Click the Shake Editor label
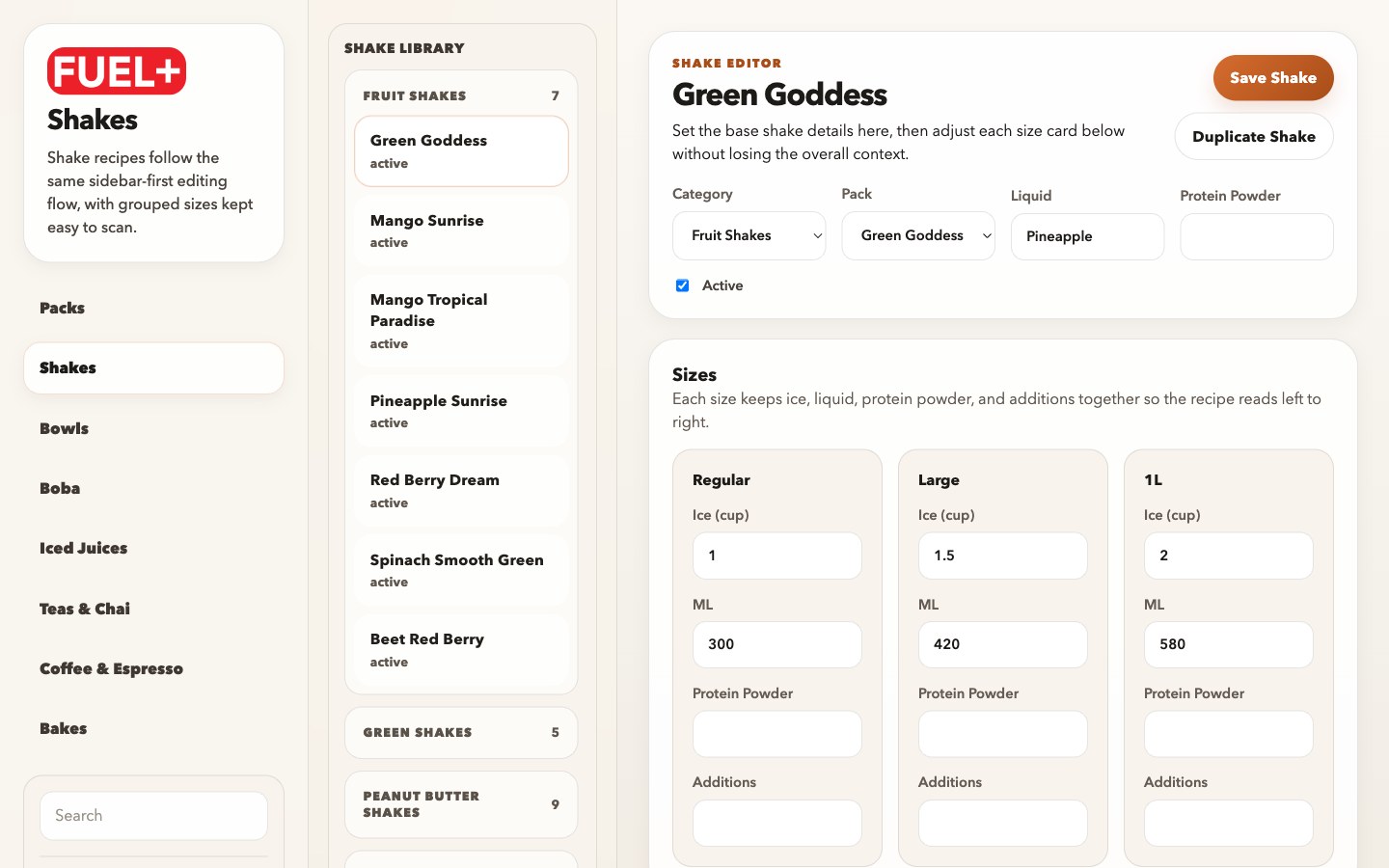Viewport: 1389px width, 868px height. pyautogui.click(x=726, y=64)
